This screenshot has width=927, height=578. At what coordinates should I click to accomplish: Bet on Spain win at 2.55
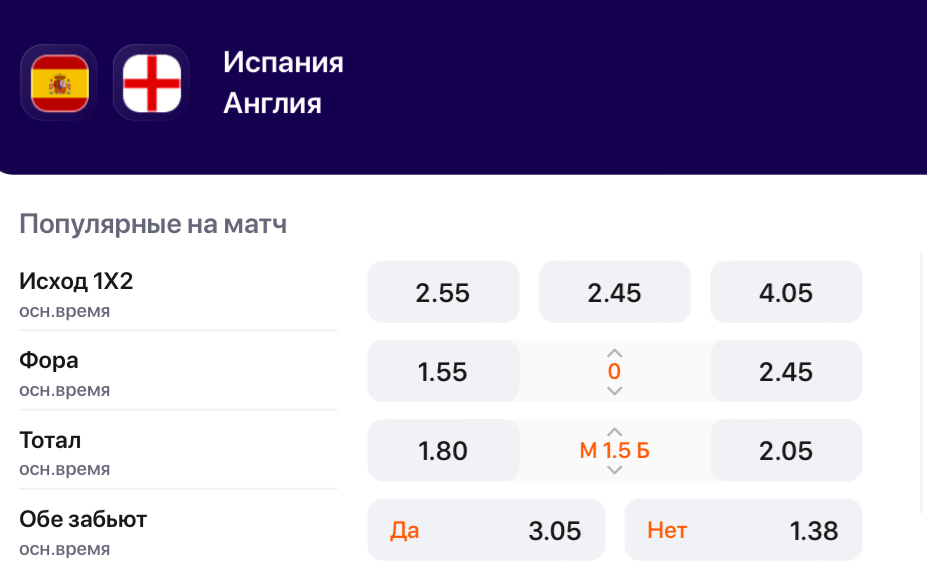point(443,293)
